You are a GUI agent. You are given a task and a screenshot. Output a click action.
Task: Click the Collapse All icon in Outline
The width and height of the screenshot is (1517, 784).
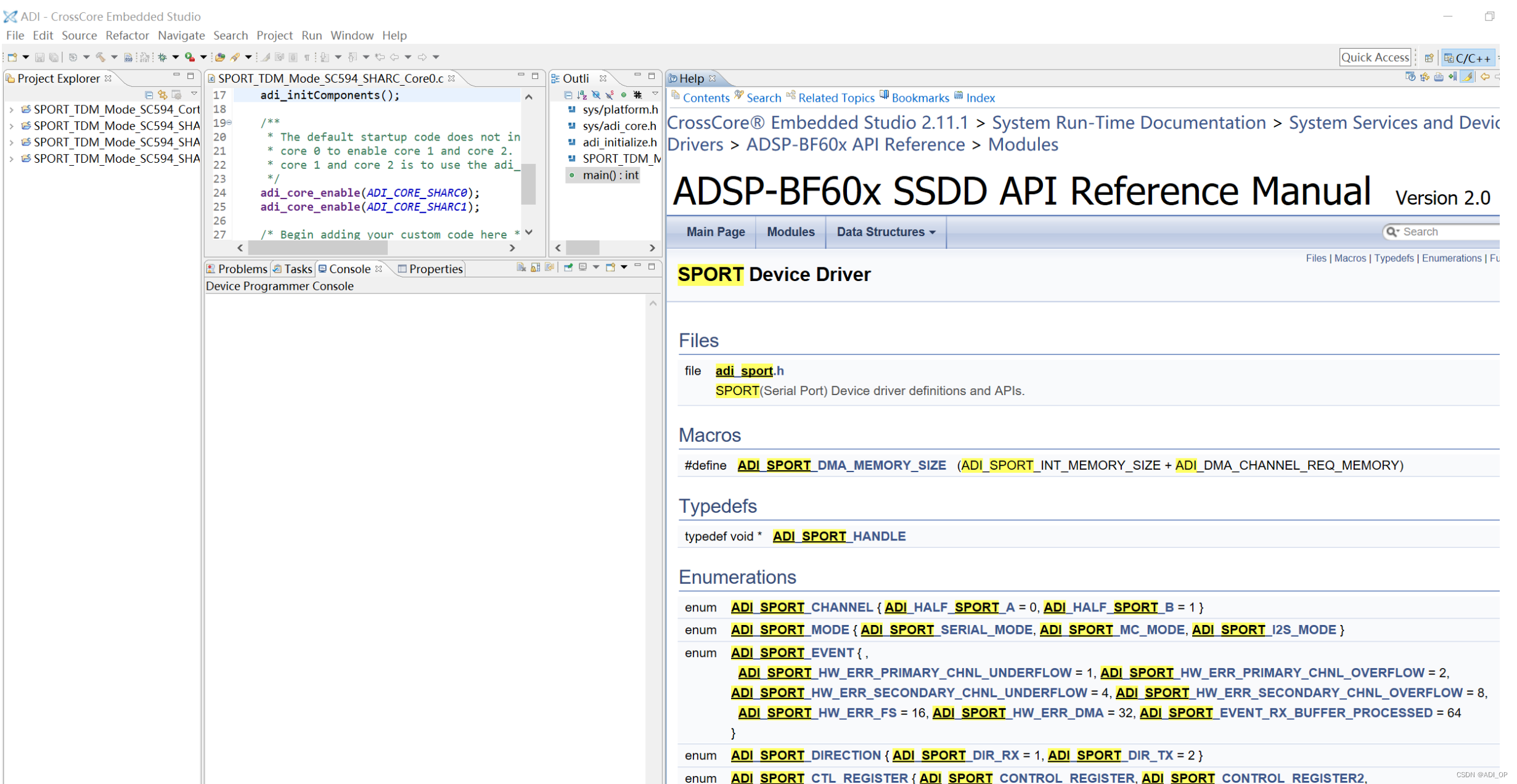(568, 95)
